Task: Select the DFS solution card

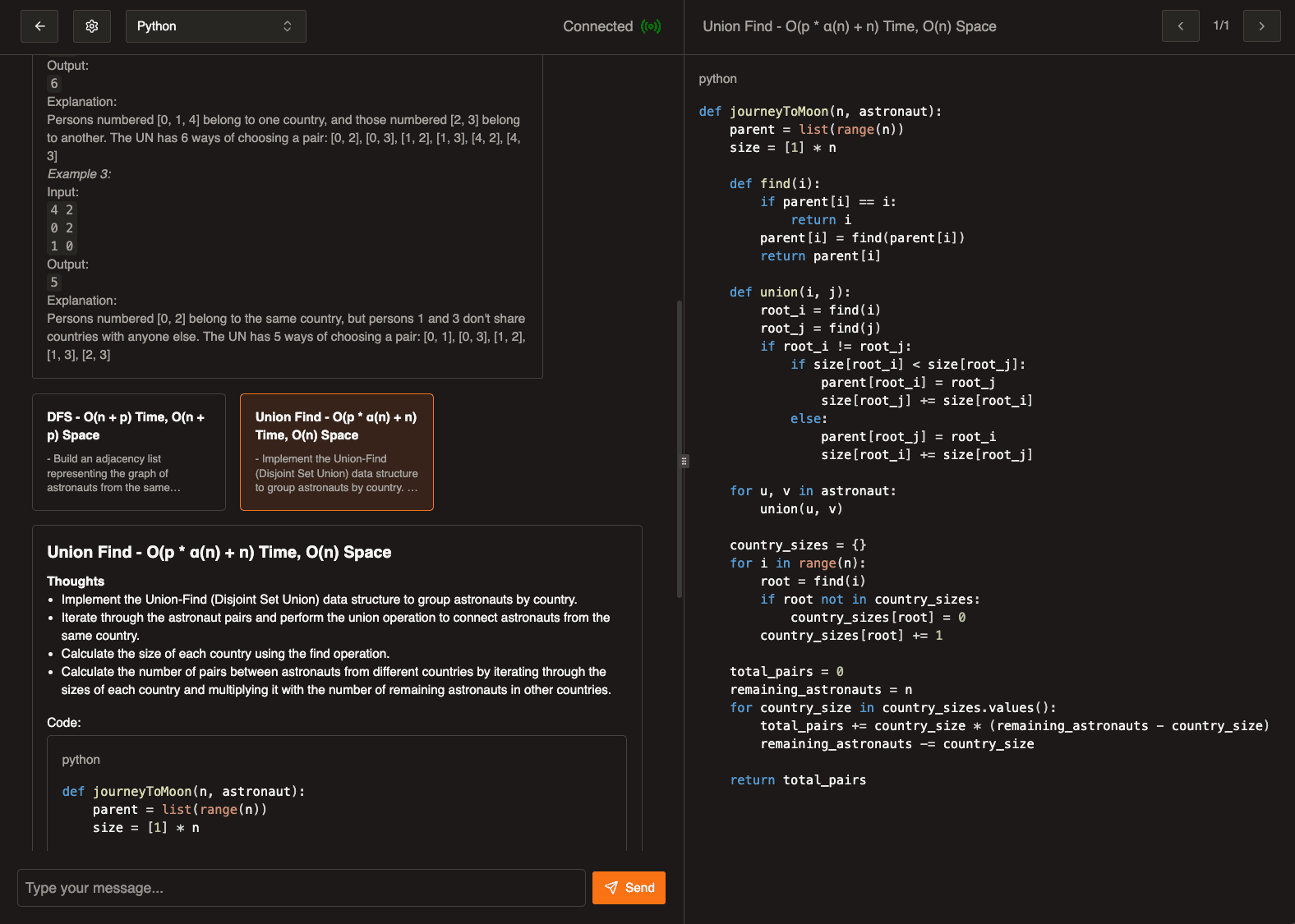Action: click(129, 452)
